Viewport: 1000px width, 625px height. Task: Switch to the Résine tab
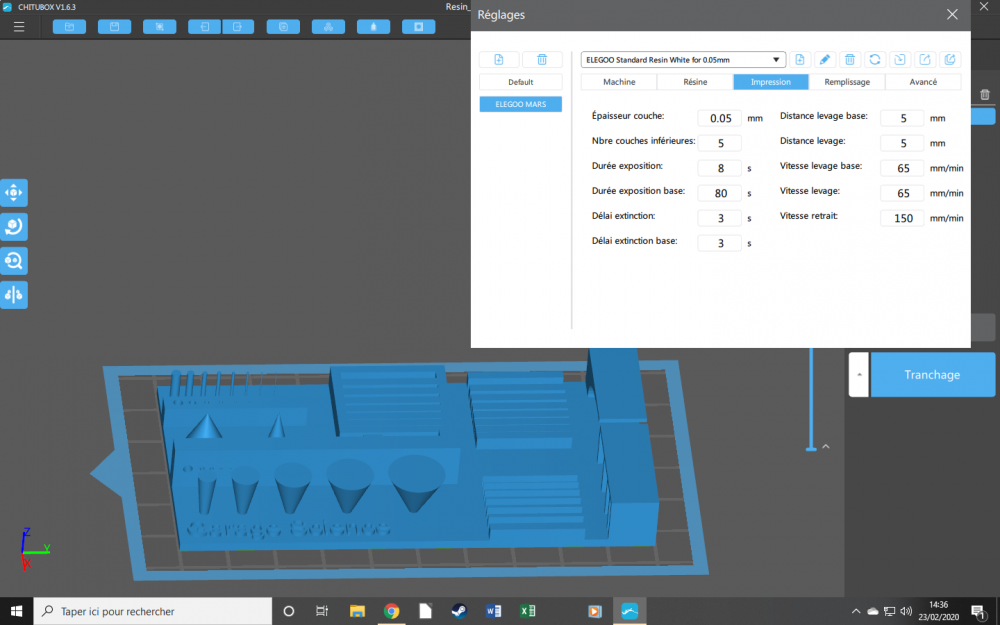pos(695,82)
